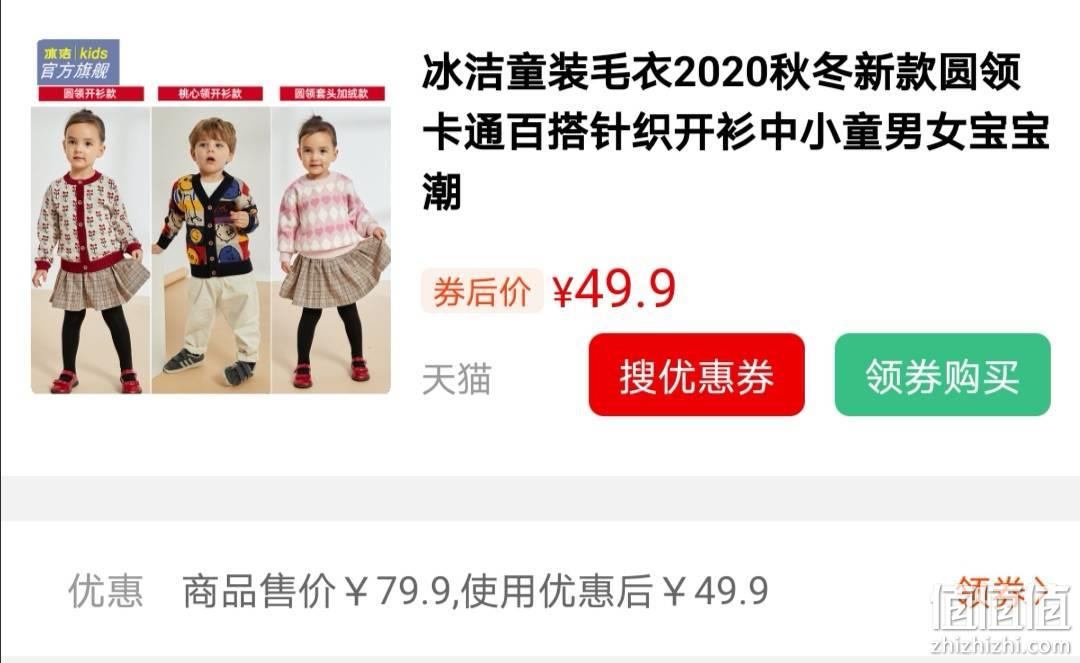Click the 优惠 row label
Image resolution: width=1080 pixels, height=663 pixels.
point(106,591)
